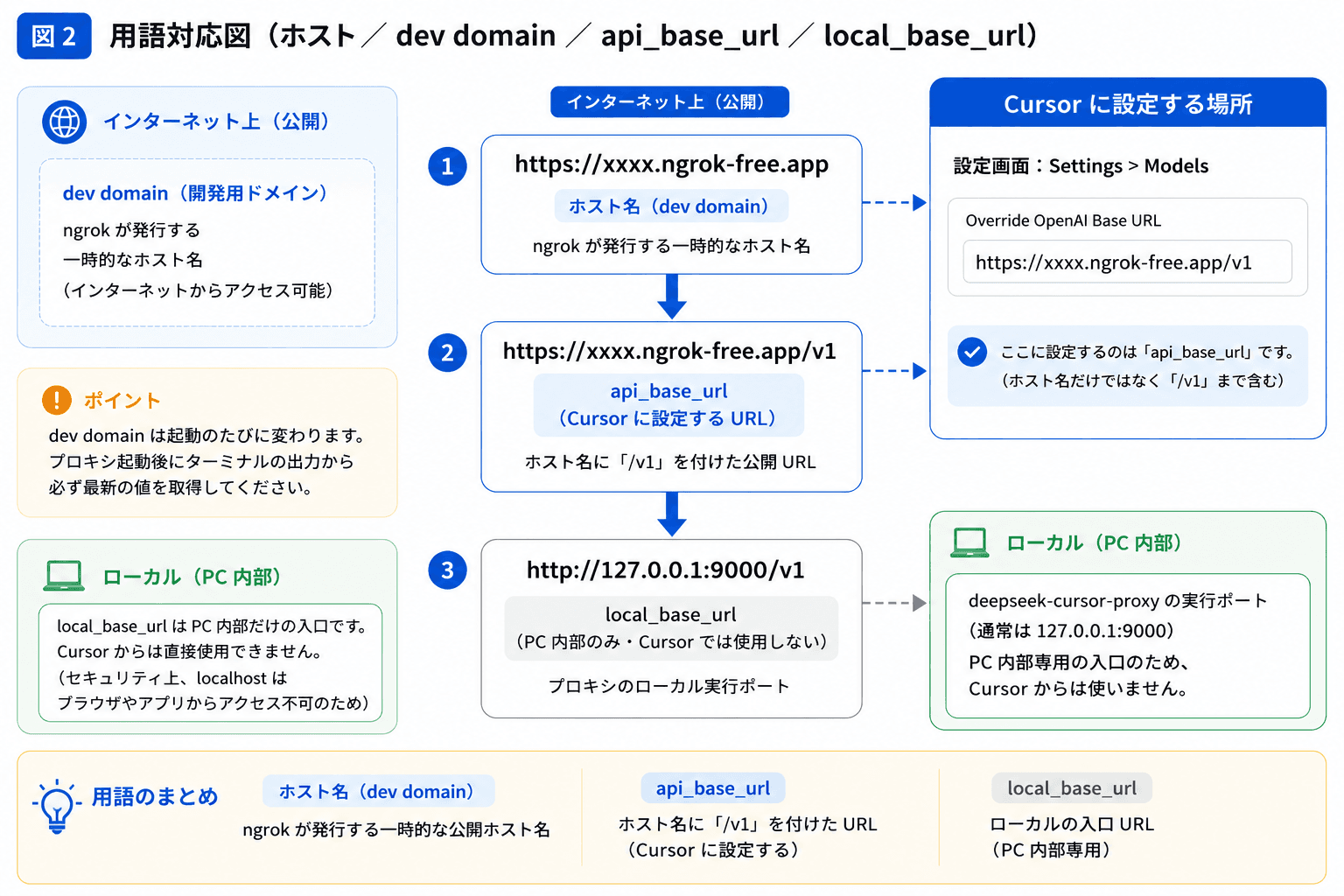Click the プロキシのローカル実行ポート caption
This screenshot has height=896, width=1344.
click(669, 686)
